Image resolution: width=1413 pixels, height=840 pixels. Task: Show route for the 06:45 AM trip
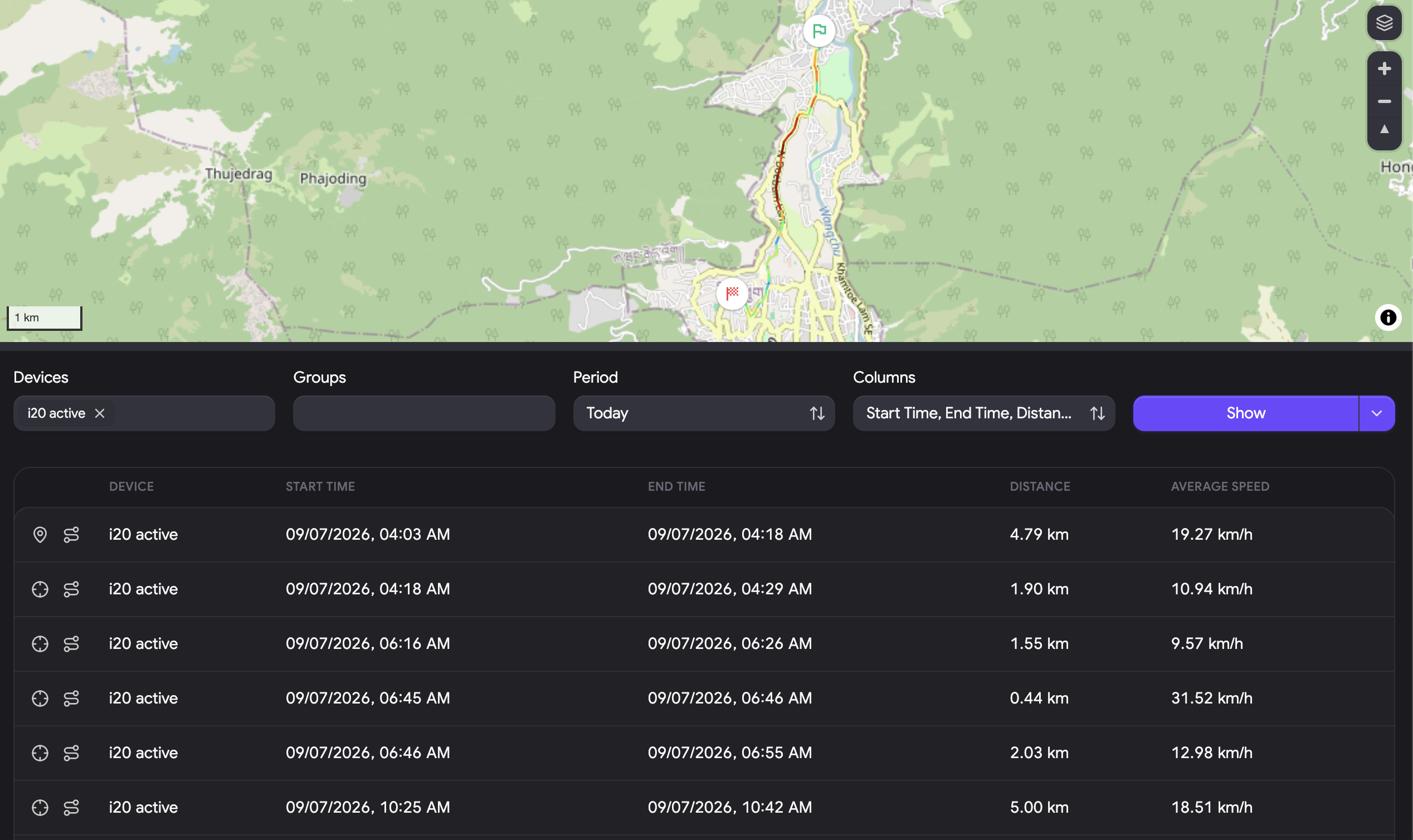pos(71,699)
